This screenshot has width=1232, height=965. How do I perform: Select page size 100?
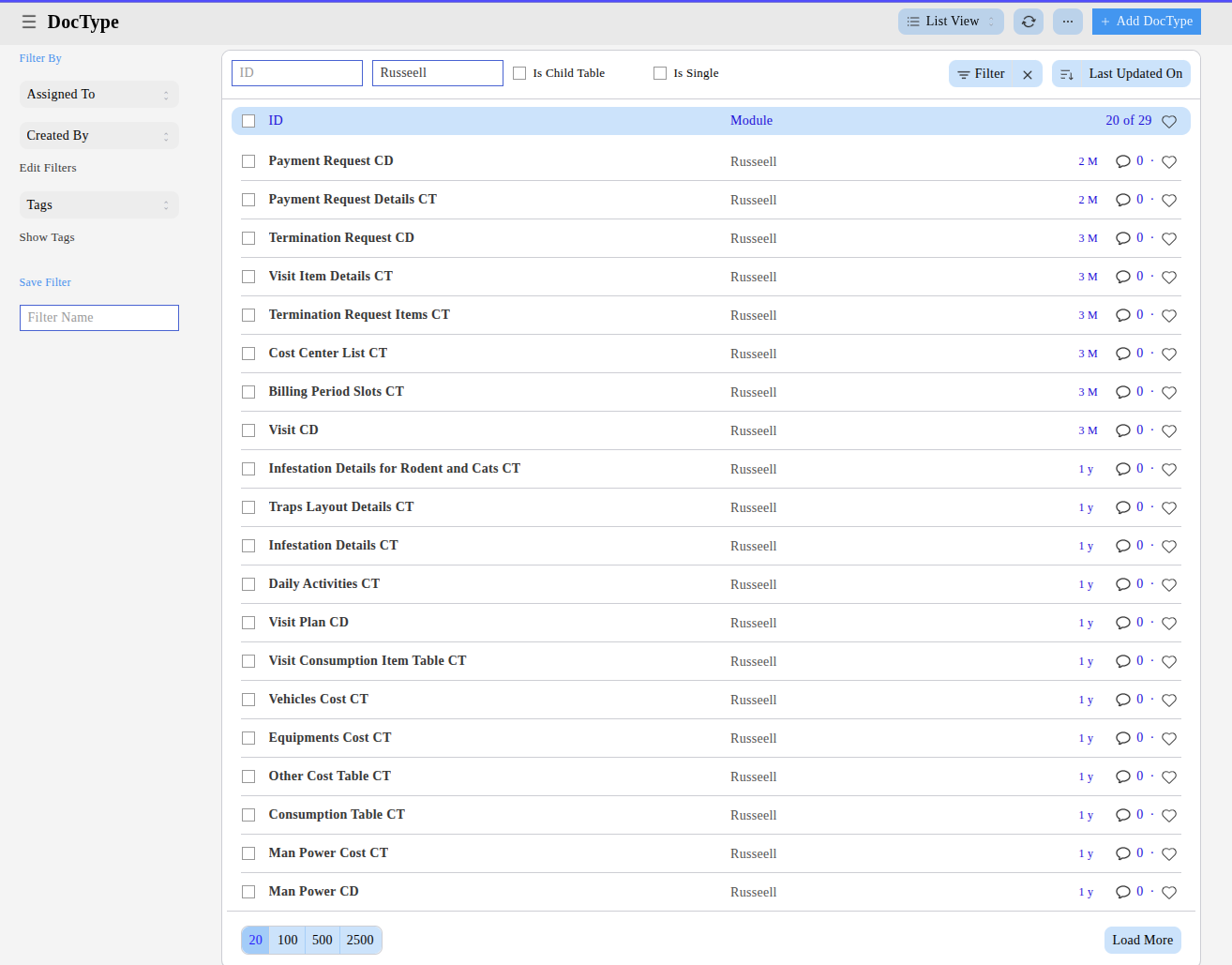pos(288,941)
